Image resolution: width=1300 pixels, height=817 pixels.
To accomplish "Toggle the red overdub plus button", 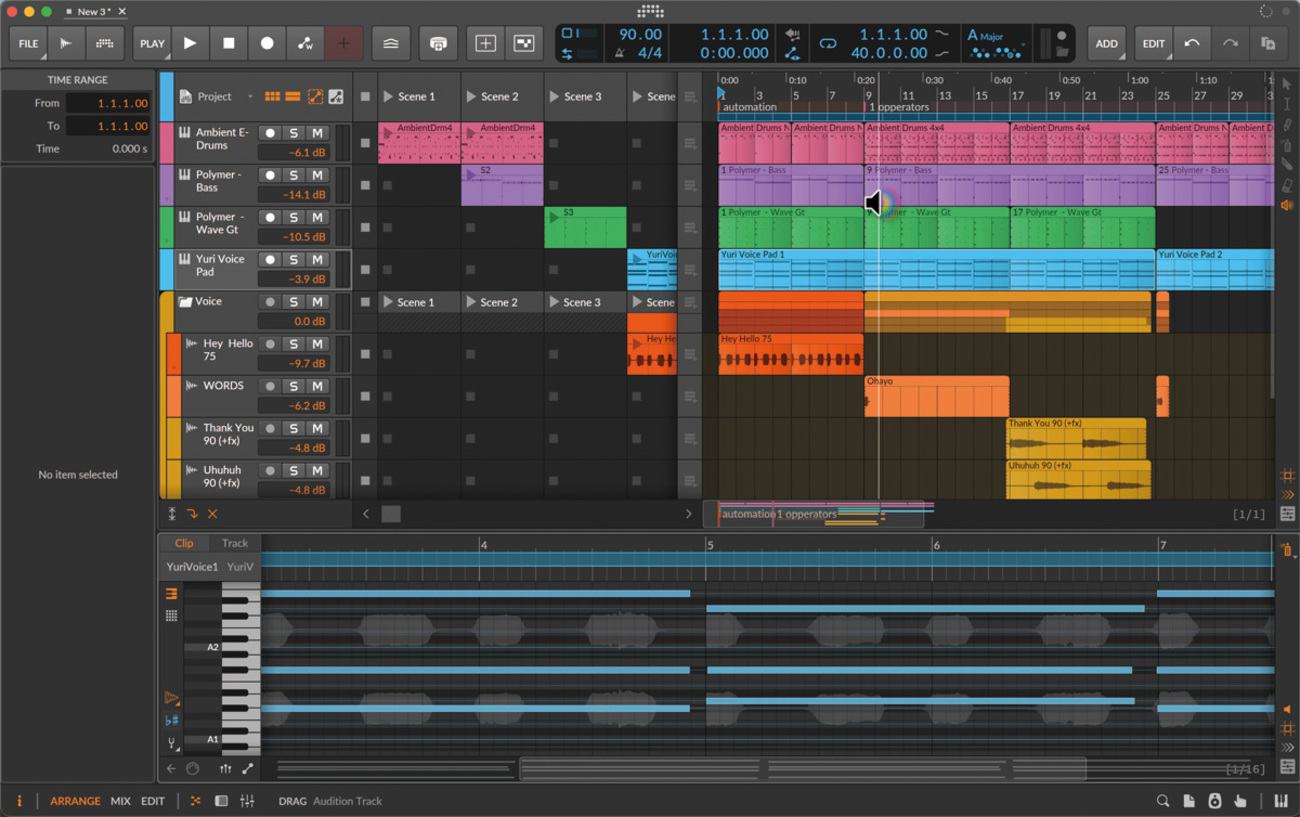I will [x=344, y=44].
